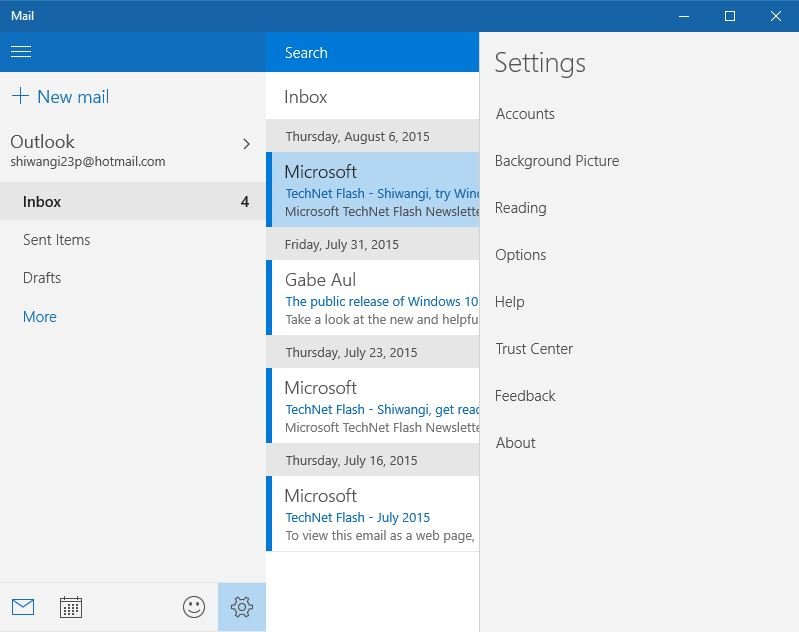Click Friday, July 31, 2015 date header
The image size is (799, 632).
pyautogui.click(x=372, y=244)
